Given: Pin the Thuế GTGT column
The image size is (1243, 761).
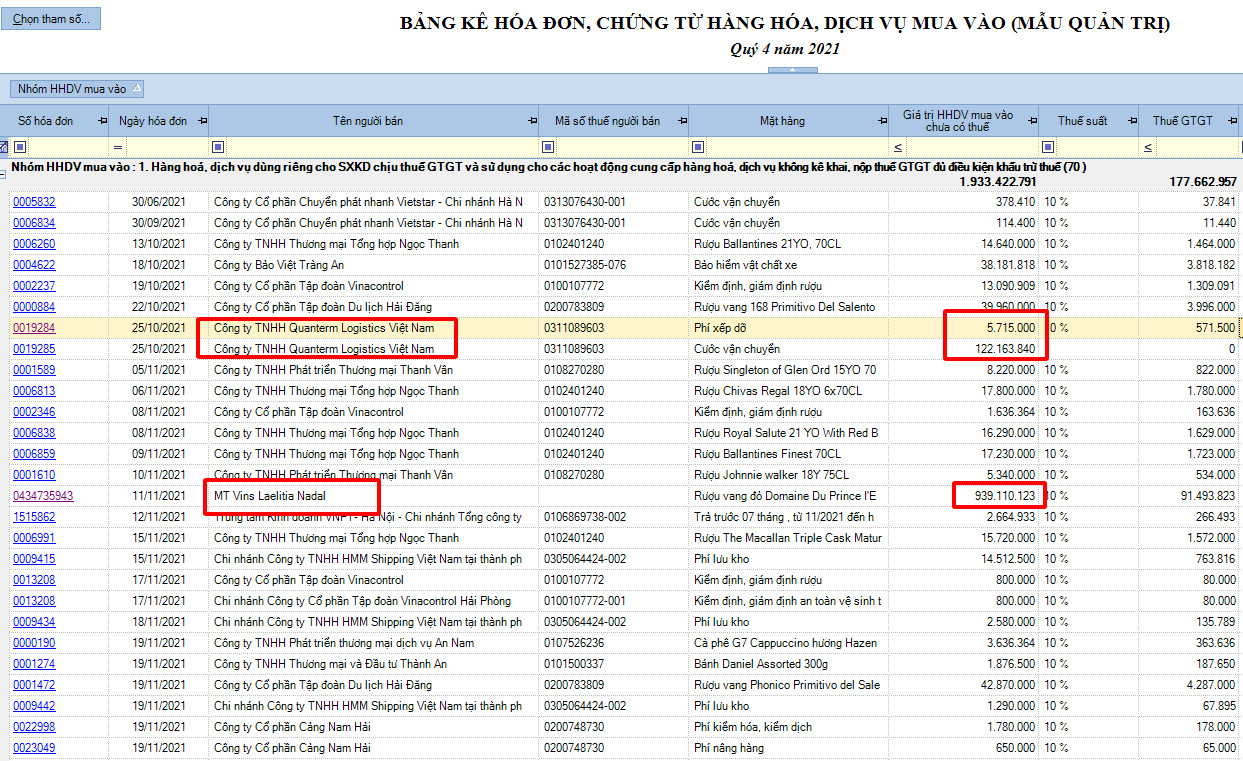Looking at the screenshot, I should [x=1232, y=121].
